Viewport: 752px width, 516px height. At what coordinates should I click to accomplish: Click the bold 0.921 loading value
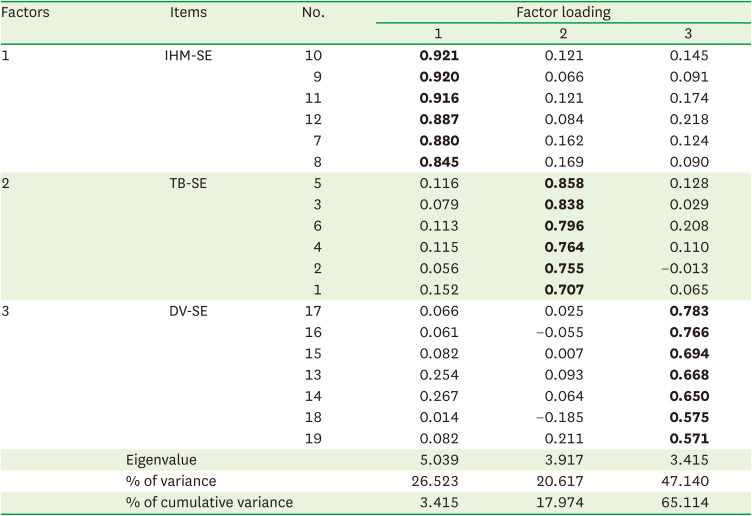point(438,54)
